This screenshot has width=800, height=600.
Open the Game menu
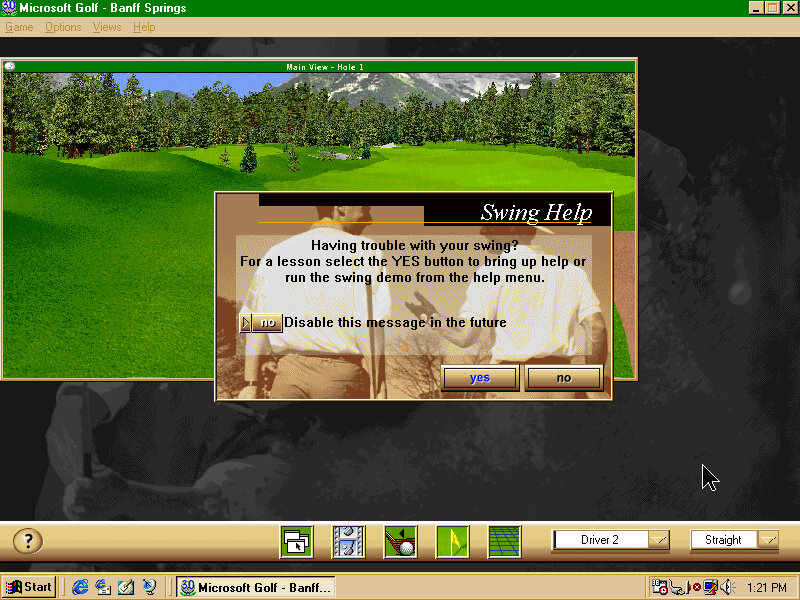[x=19, y=27]
